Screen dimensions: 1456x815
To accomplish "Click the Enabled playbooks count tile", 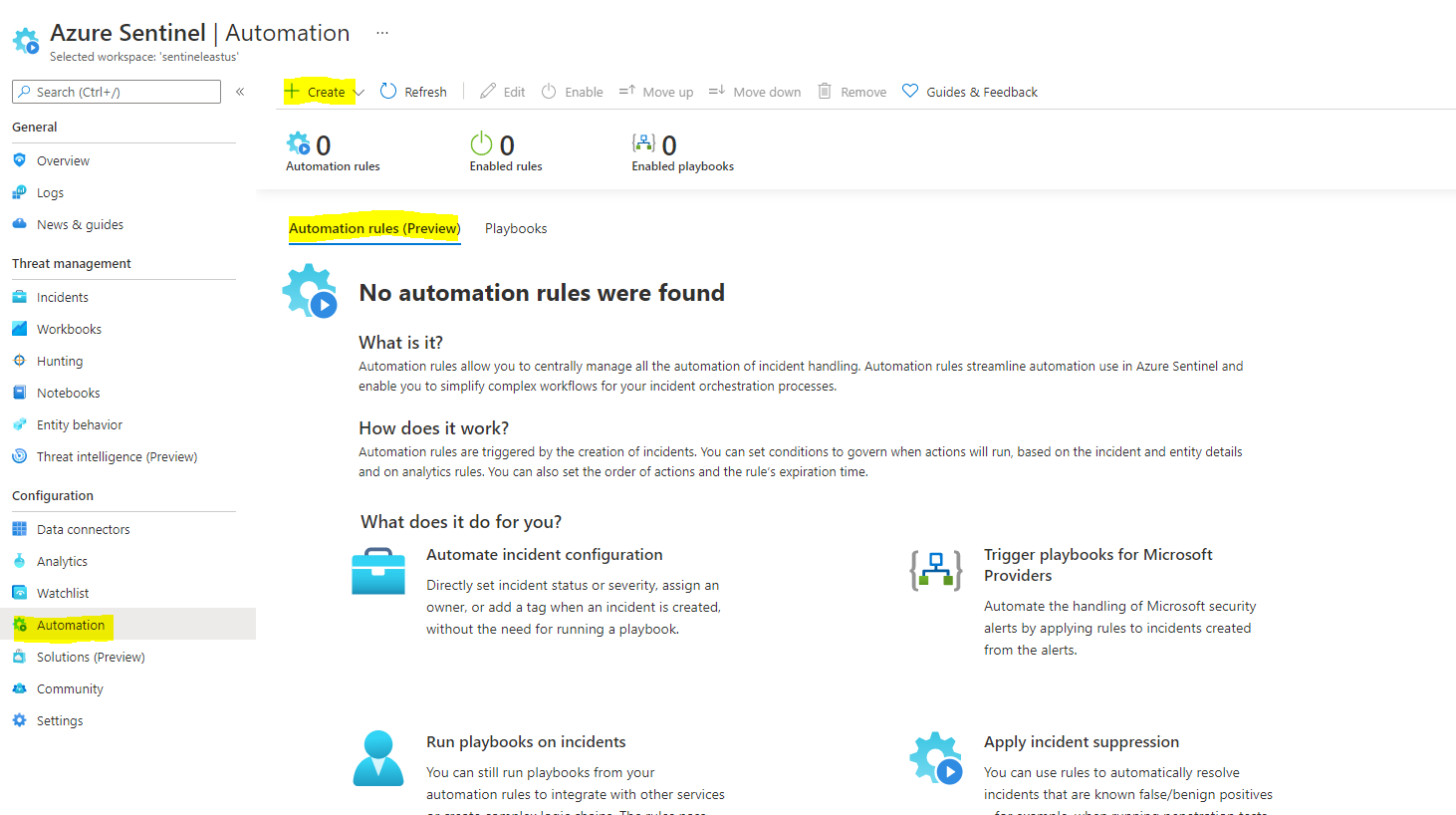I will 682,152.
